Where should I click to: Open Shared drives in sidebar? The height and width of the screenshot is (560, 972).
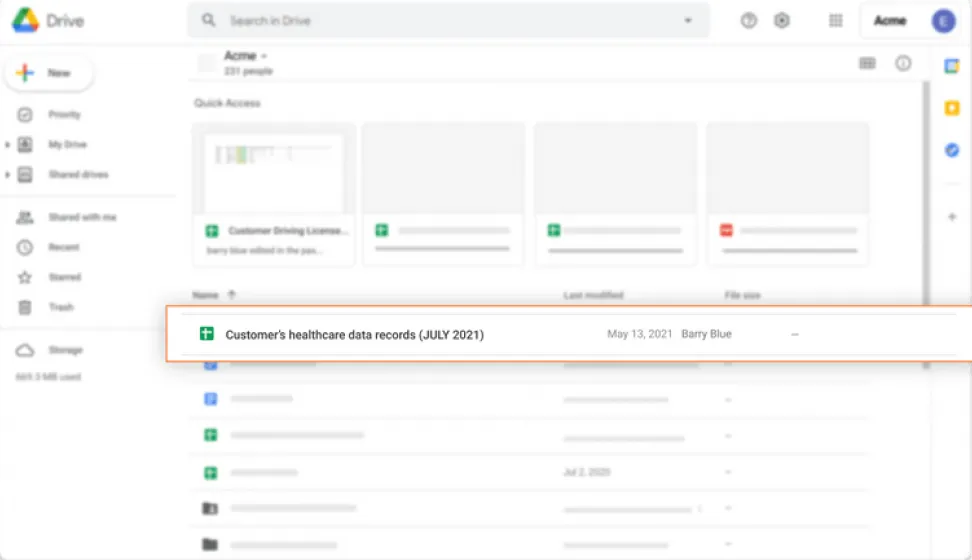[78, 175]
